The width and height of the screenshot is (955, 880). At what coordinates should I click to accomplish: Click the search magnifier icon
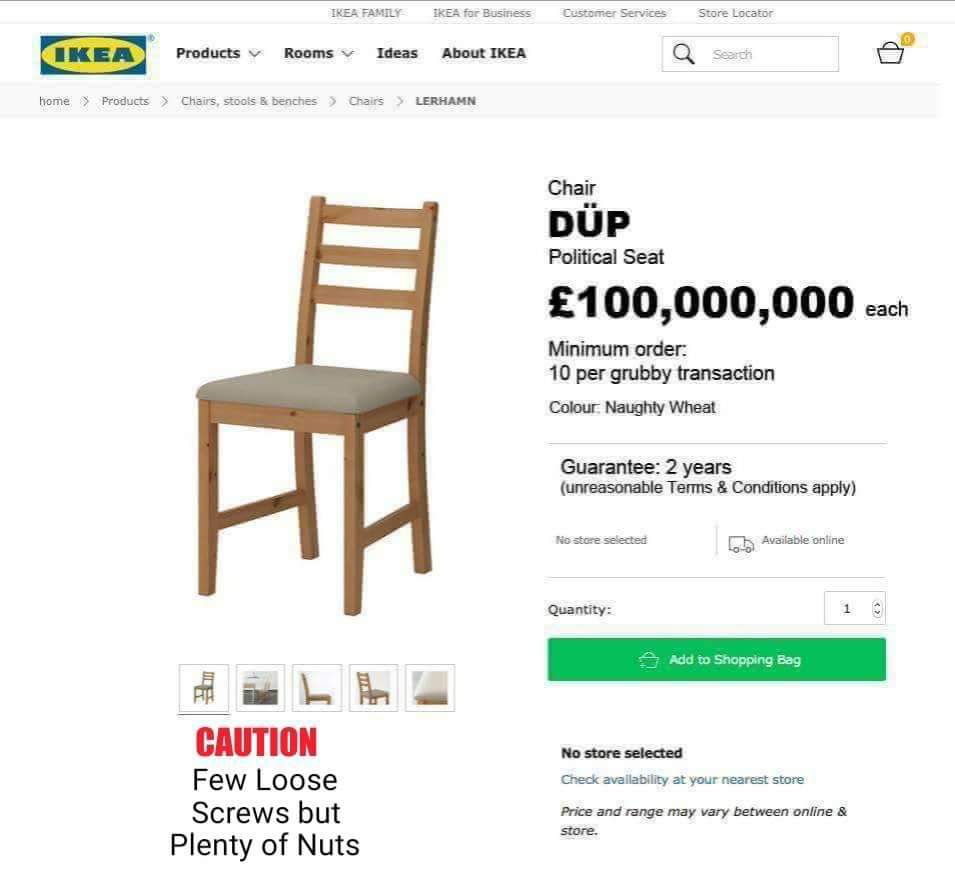(x=683, y=54)
